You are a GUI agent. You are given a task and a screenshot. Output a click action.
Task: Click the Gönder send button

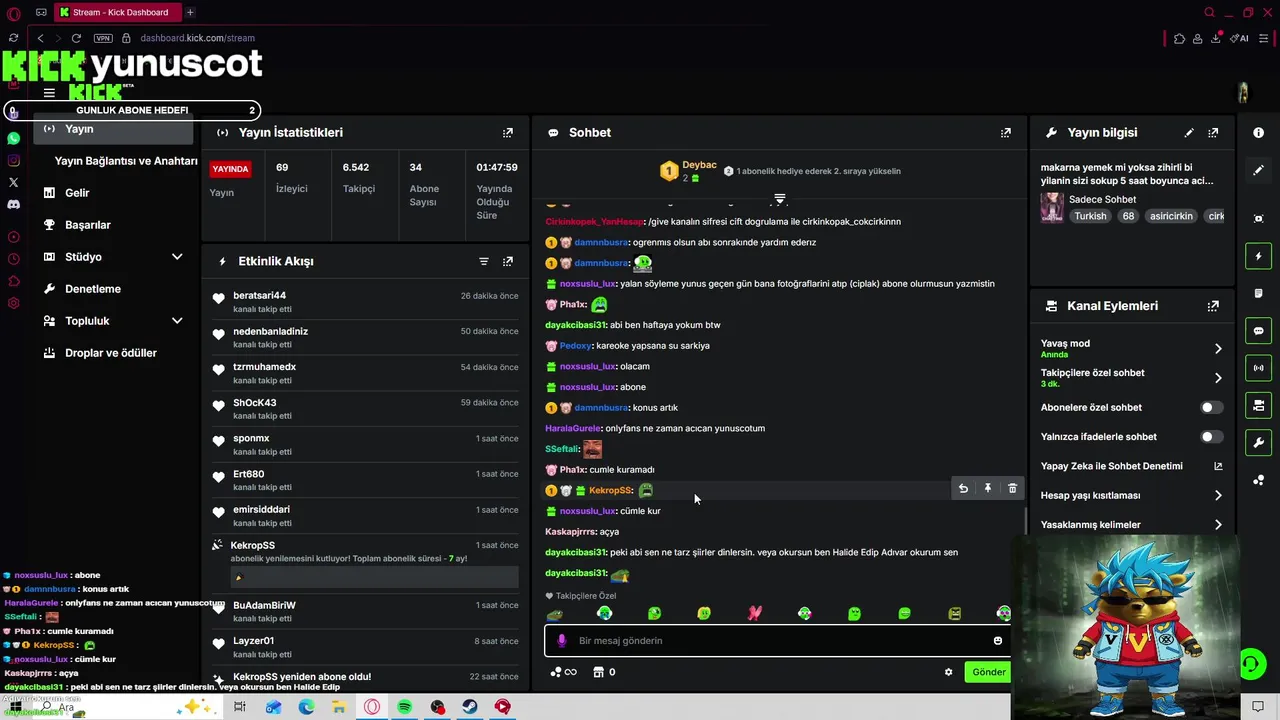(988, 672)
